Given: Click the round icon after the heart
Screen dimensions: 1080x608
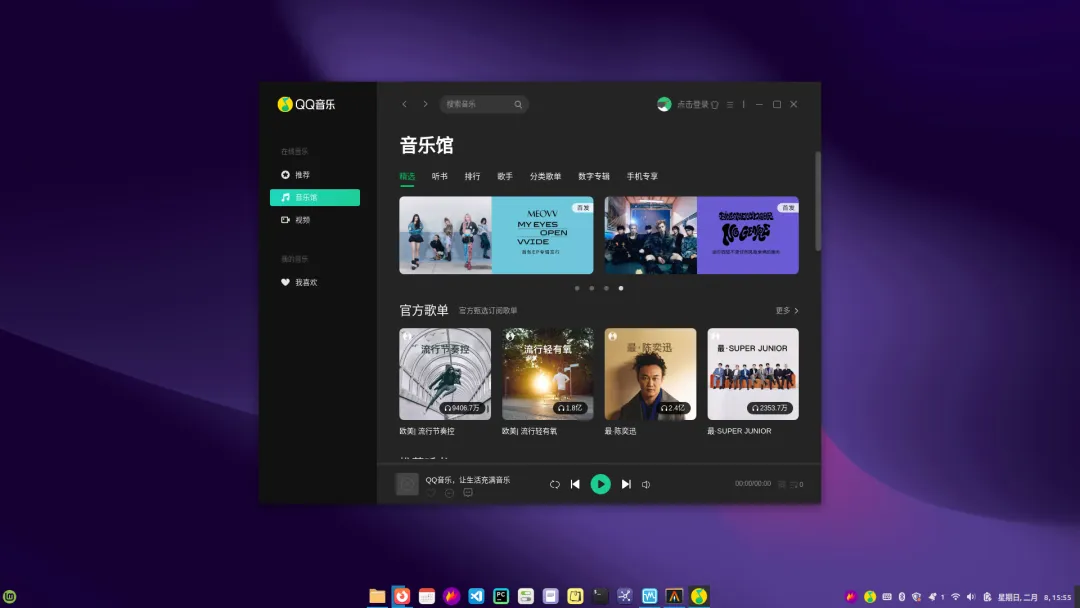Looking at the screenshot, I should [x=449, y=493].
